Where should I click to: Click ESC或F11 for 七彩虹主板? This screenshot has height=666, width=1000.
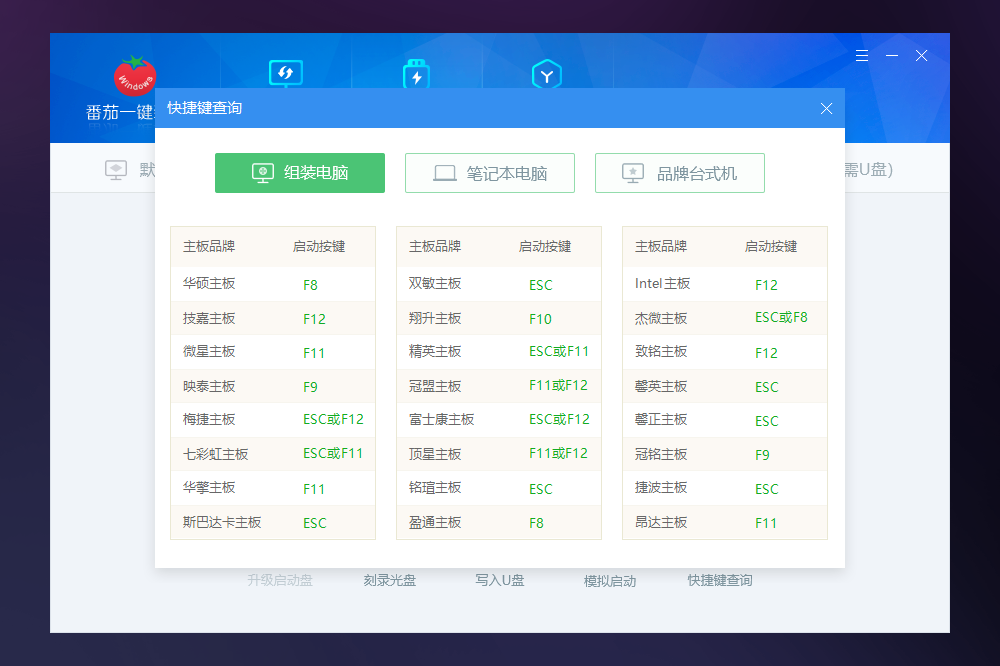coord(333,454)
